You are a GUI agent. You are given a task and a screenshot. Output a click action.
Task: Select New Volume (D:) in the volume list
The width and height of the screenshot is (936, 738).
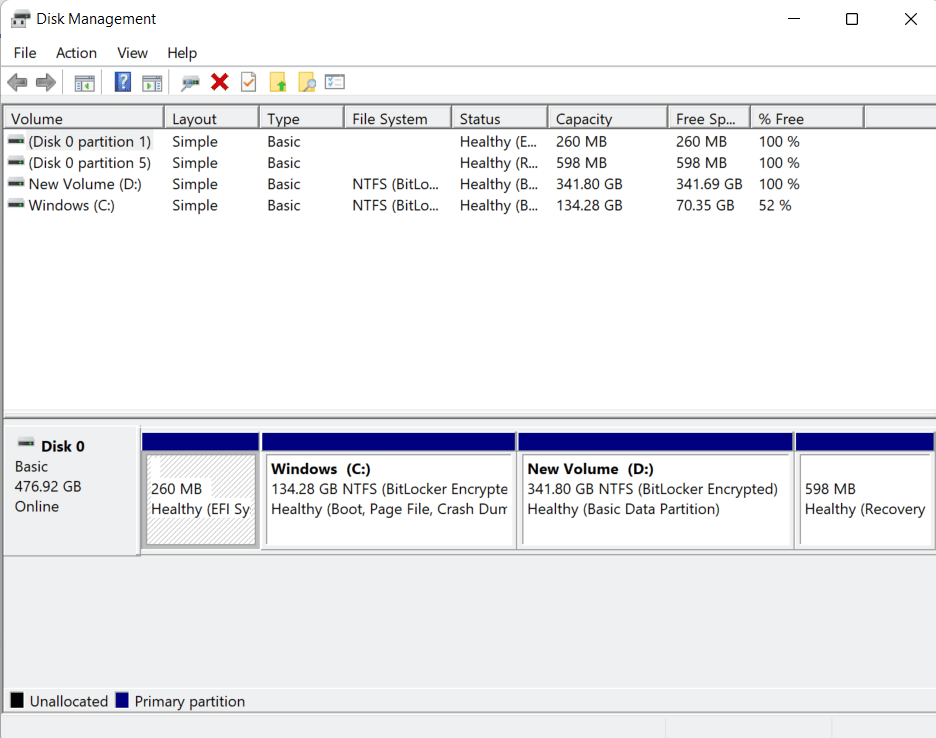point(85,184)
